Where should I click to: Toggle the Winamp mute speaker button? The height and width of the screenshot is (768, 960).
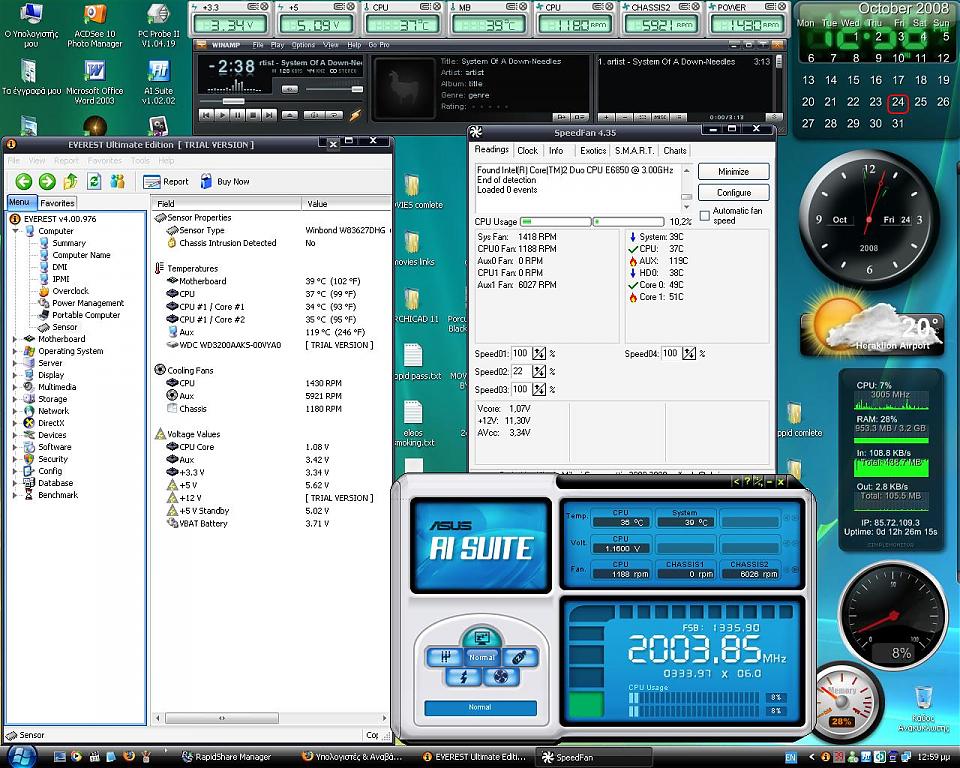[x=290, y=89]
